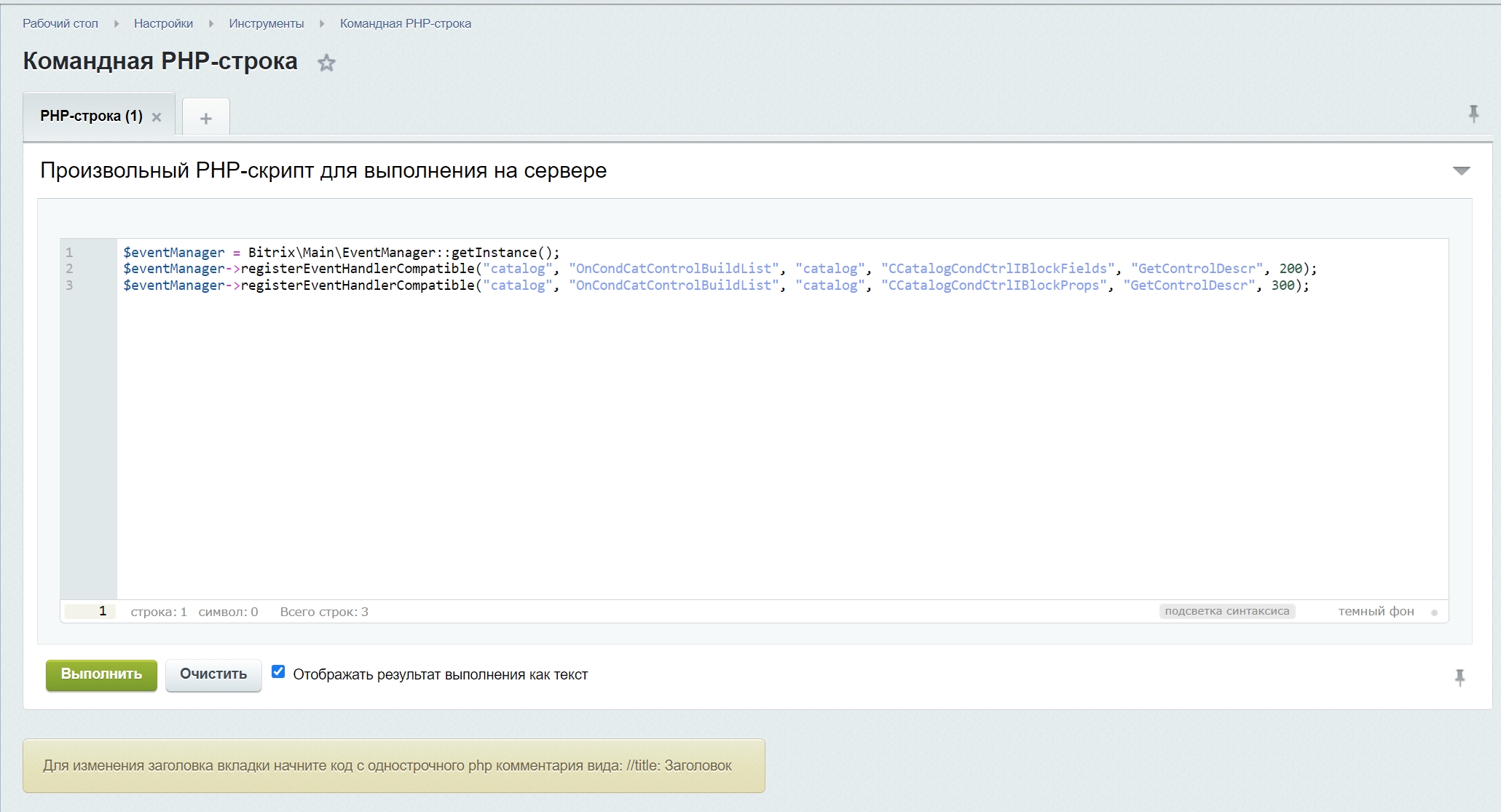This screenshot has width=1501, height=812.
Task: Click the go-to-line number field
Action: (x=90, y=612)
